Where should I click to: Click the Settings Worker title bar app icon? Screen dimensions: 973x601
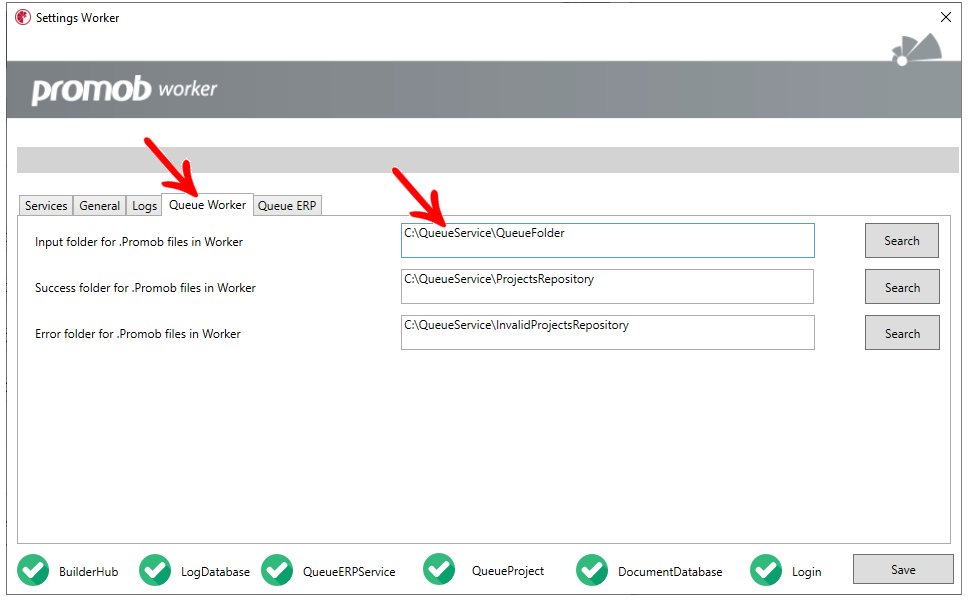coord(23,17)
